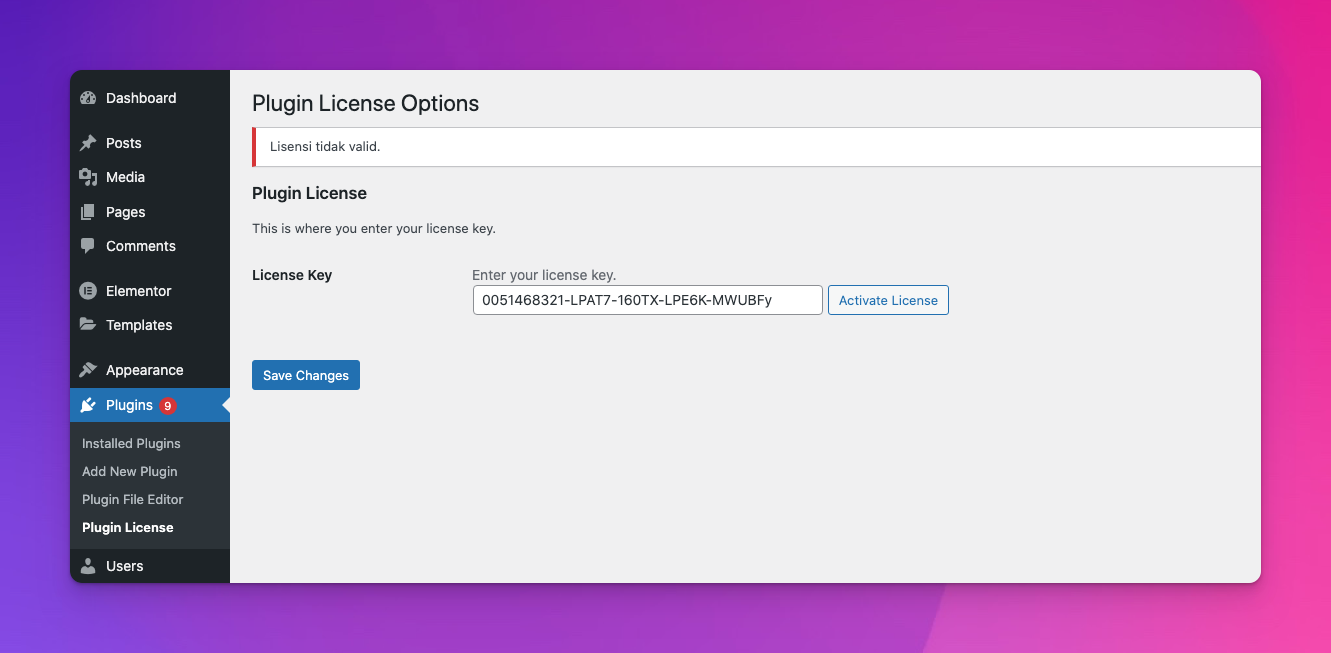Focus the license key input field
Image resolution: width=1331 pixels, height=653 pixels.
coord(647,300)
